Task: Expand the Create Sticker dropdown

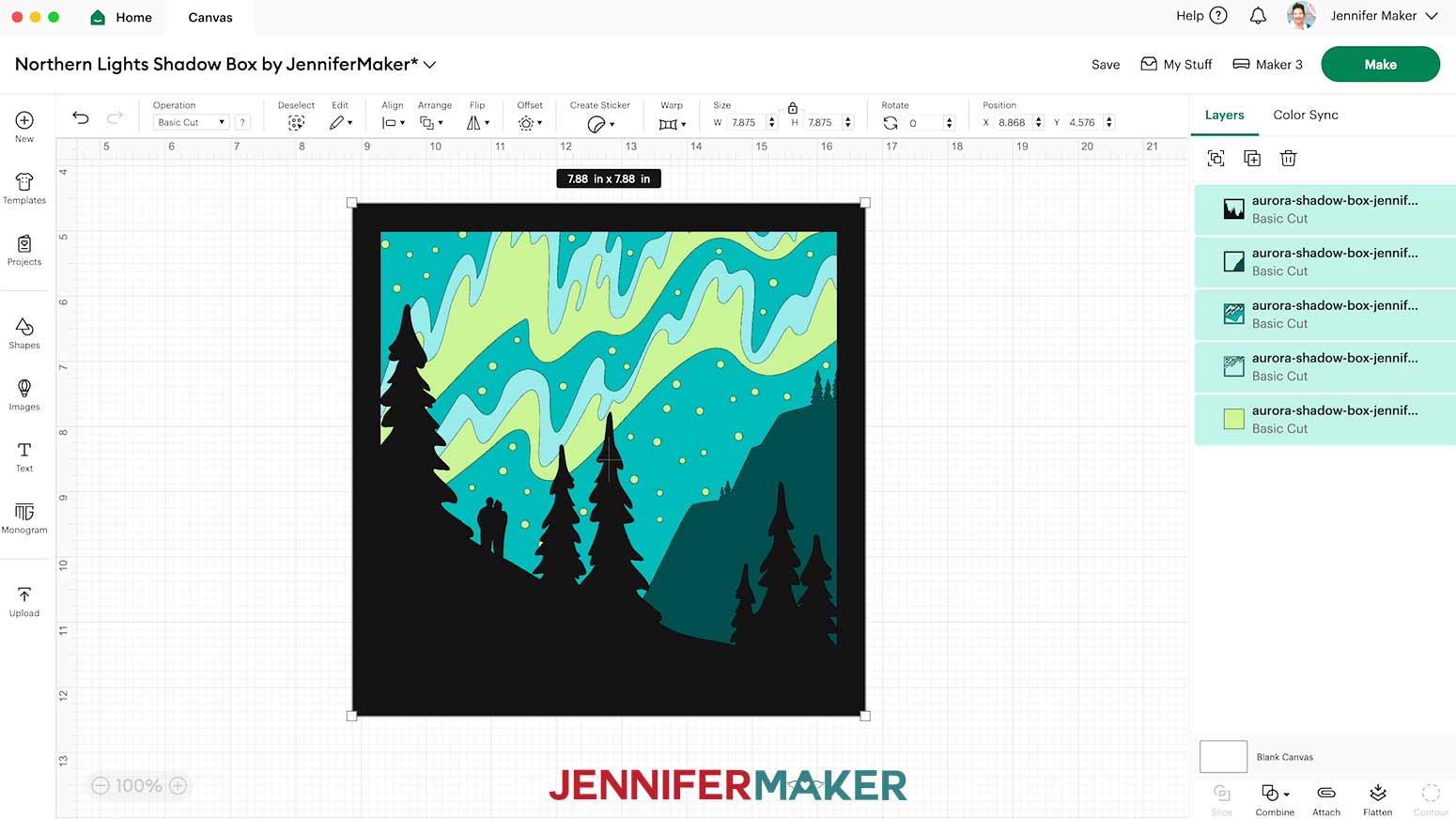Action: click(x=600, y=124)
